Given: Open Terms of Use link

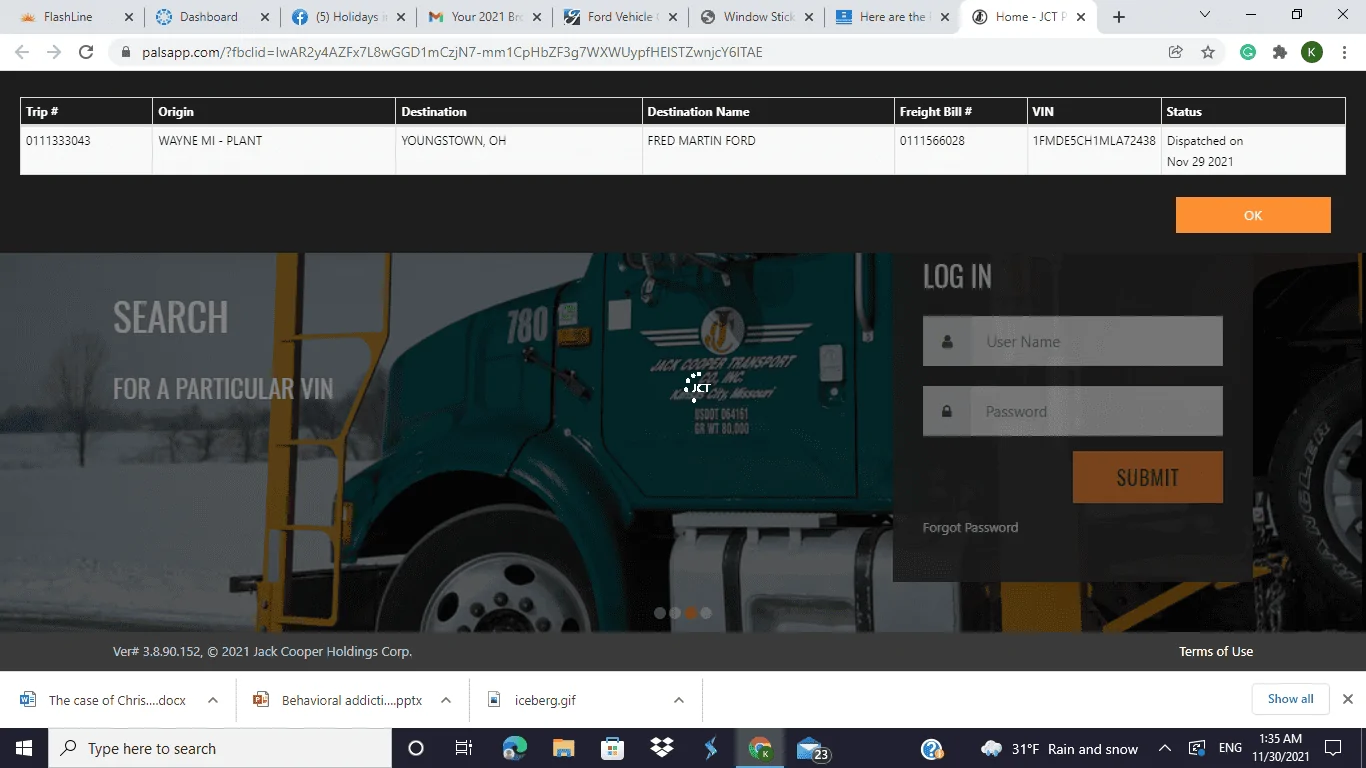Looking at the screenshot, I should tap(1215, 651).
